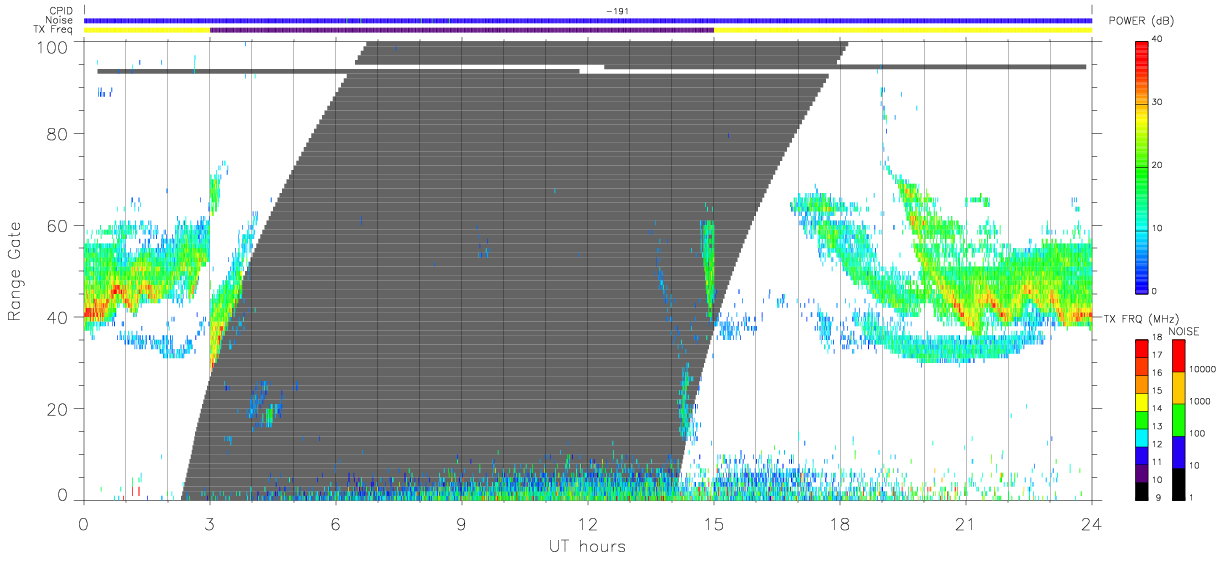Click the UT hours x-axis title
The image size is (1228, 567).
[587, 546]
